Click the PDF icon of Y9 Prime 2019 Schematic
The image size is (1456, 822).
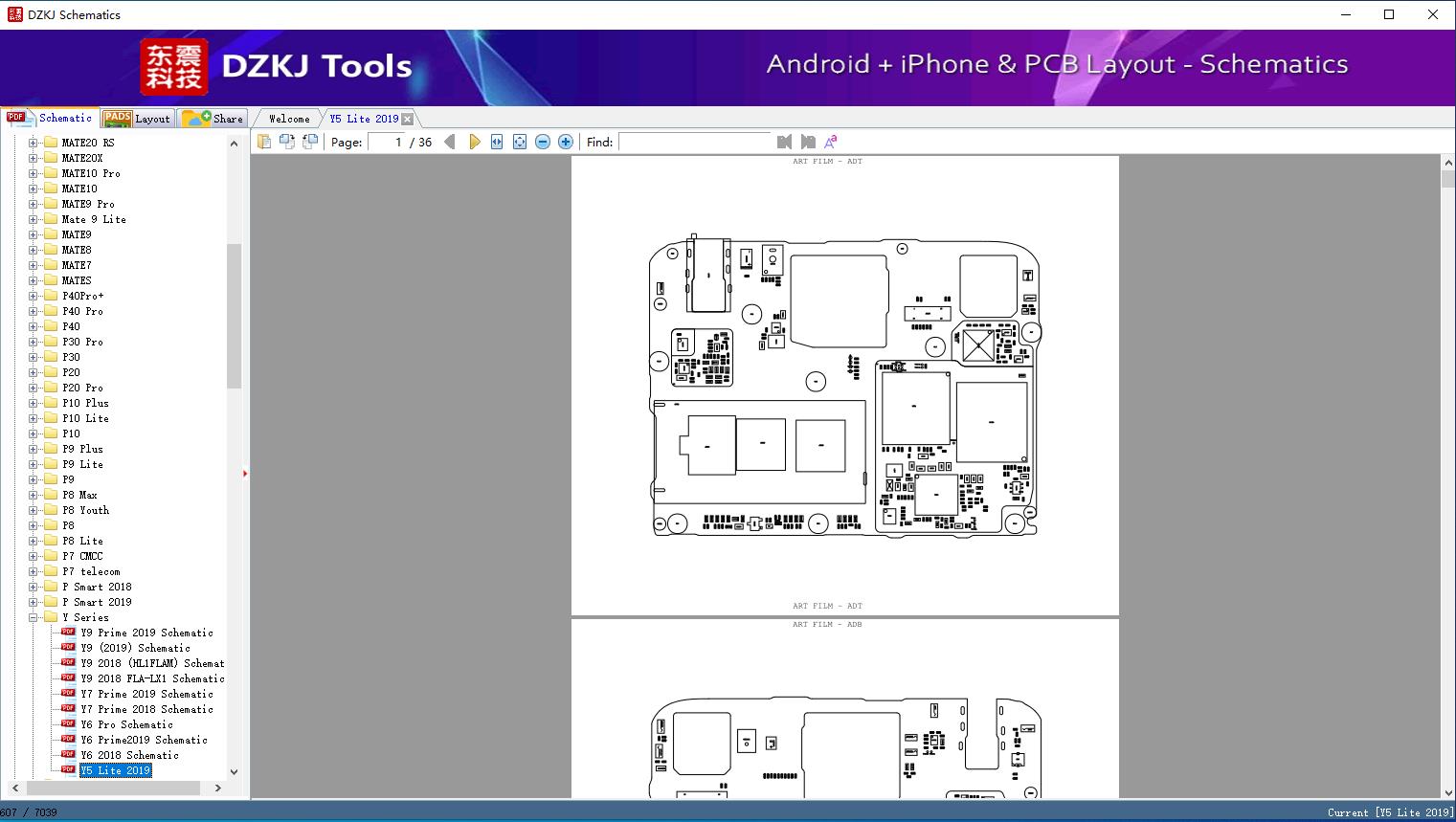68,633
